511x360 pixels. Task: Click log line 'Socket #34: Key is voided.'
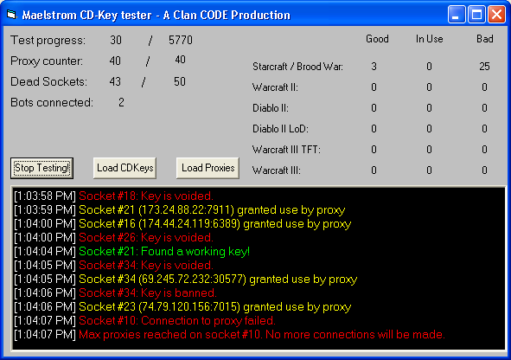[x=113, y=265]
